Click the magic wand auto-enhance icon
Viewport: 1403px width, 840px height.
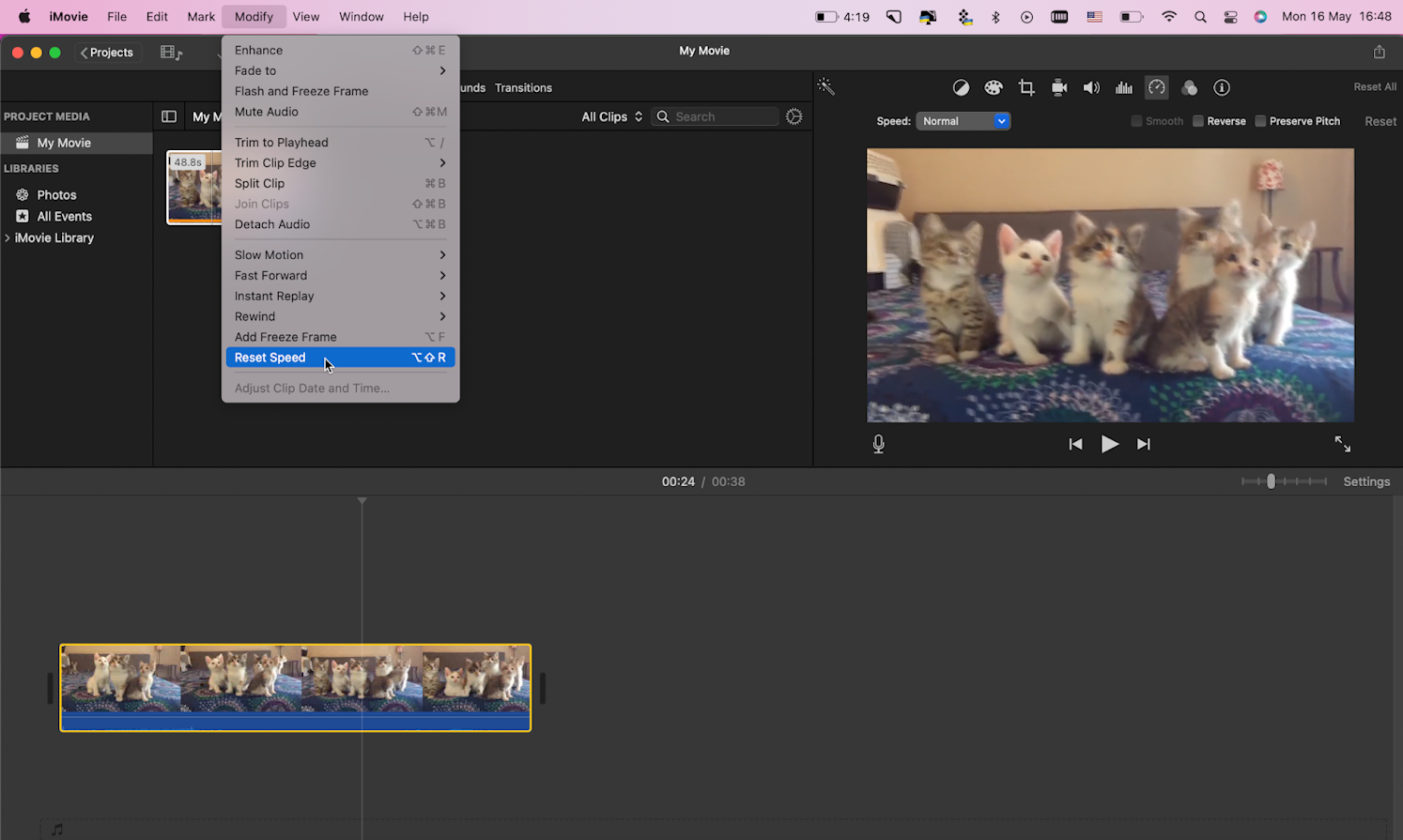[x=825, y=87]
